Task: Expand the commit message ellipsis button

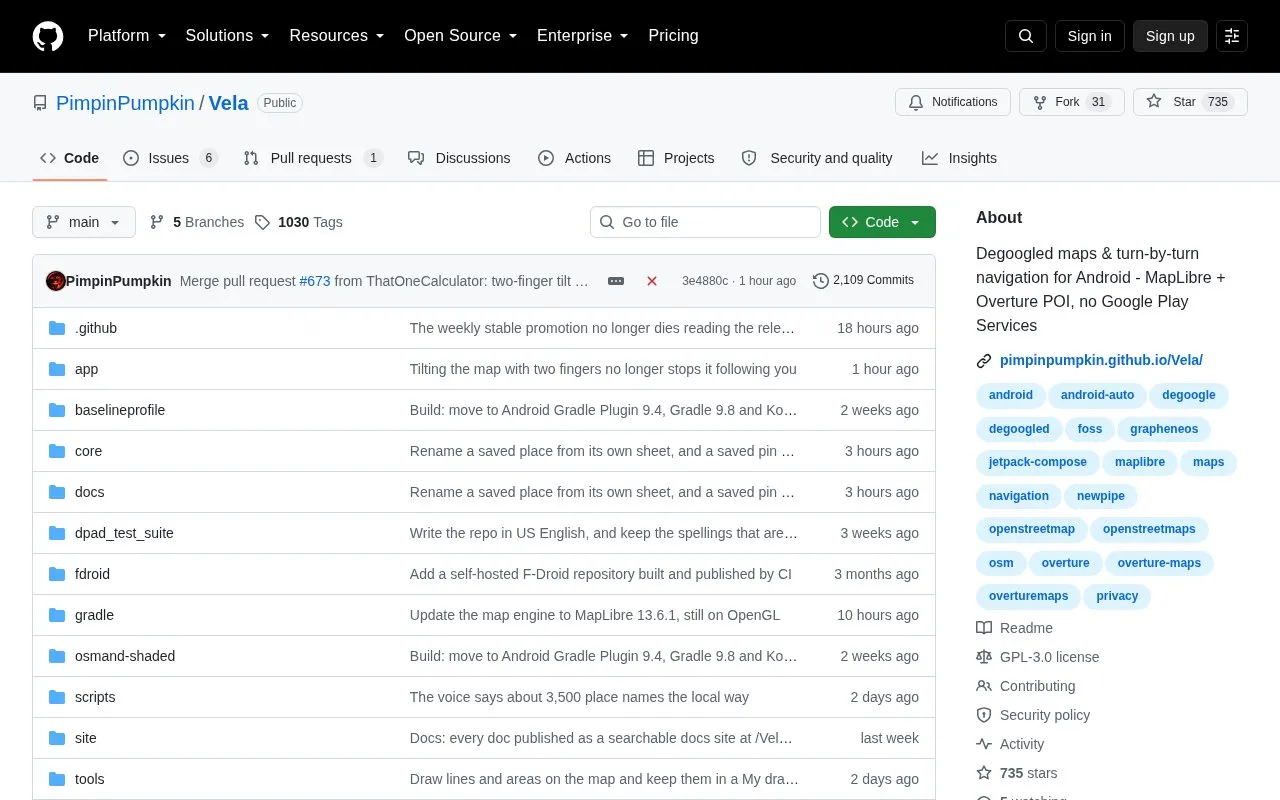Action: click(616, 281)
